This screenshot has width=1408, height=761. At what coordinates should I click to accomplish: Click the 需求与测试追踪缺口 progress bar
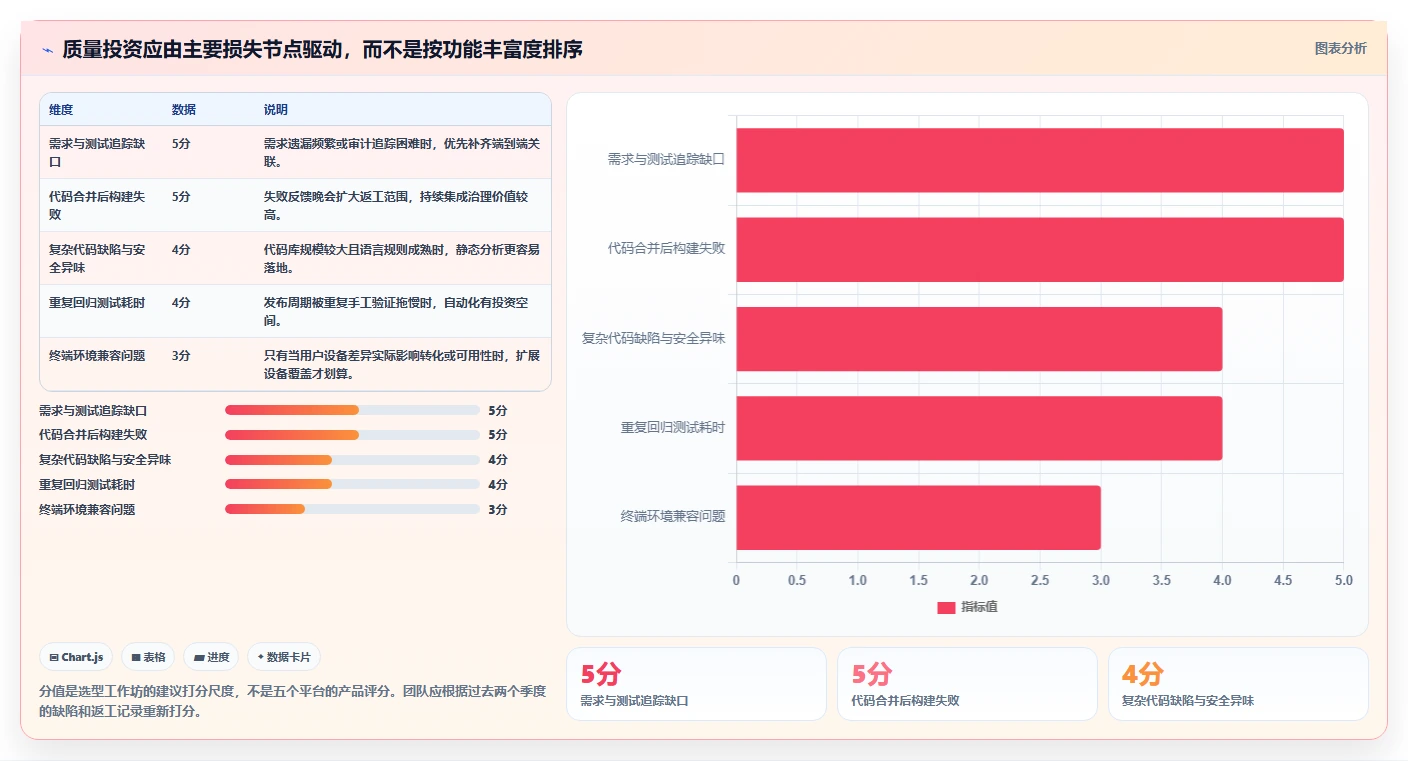click(x=352, y=410)
